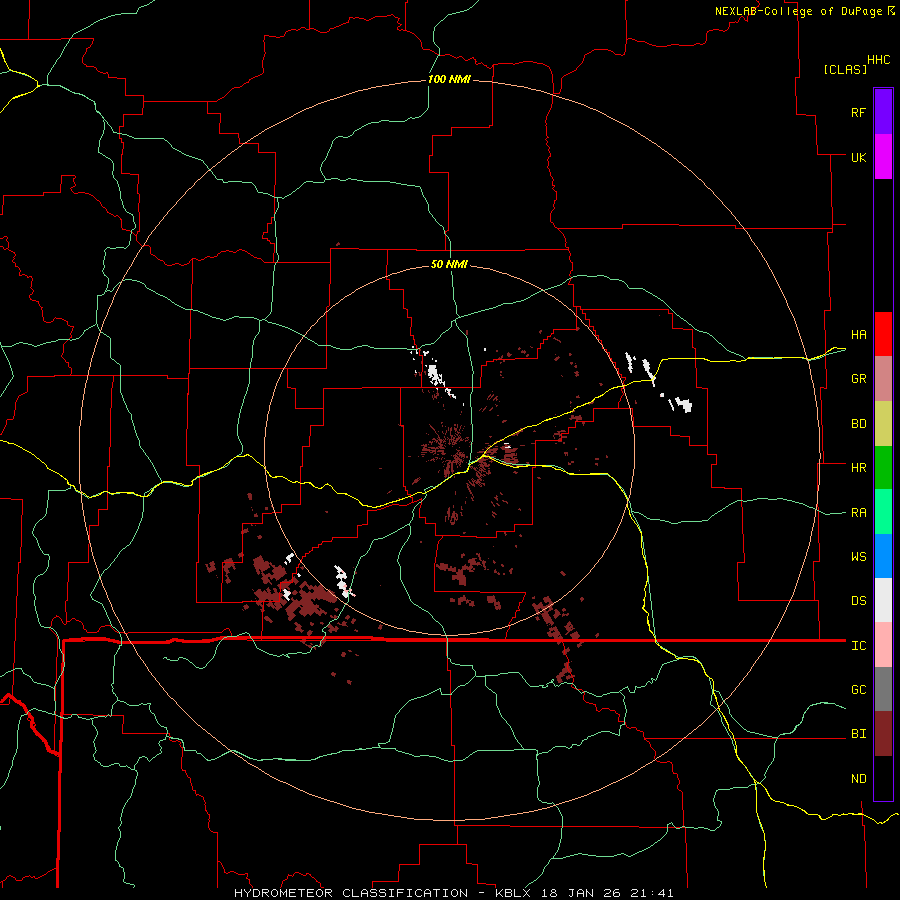Click the NEXLAB-College of DuPage credit text
The image size is (900, 900).
click(x=798, y=11)
